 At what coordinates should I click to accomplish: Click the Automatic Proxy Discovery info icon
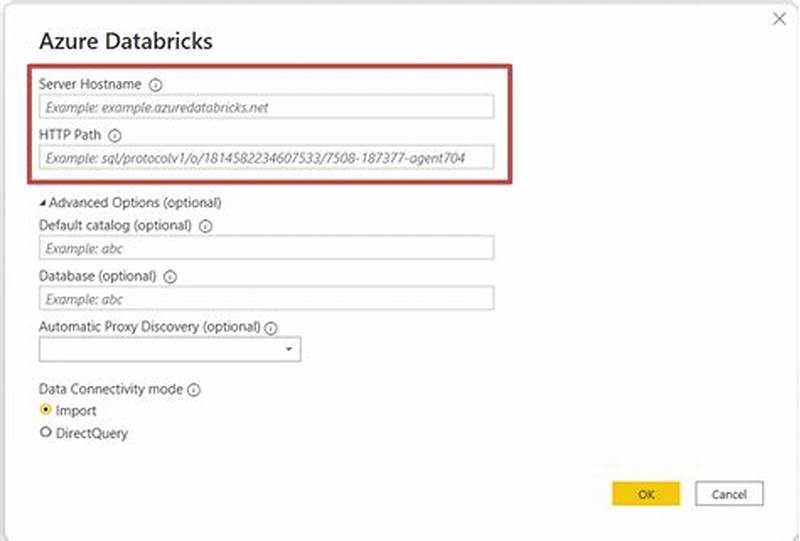[x=271, y=328]
